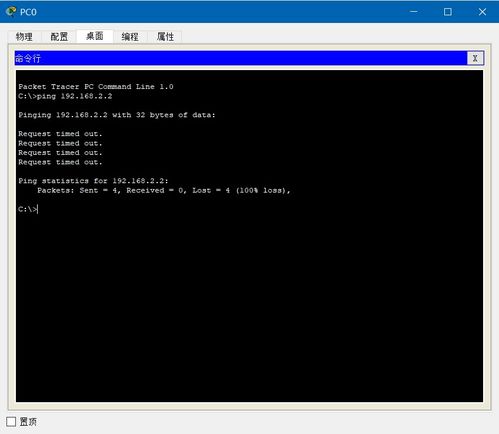This screenshot has width=499, height=434.
Task: Click the 'Ping statistics for 192.168.2.2' line
Action: [x=93, y=181]
